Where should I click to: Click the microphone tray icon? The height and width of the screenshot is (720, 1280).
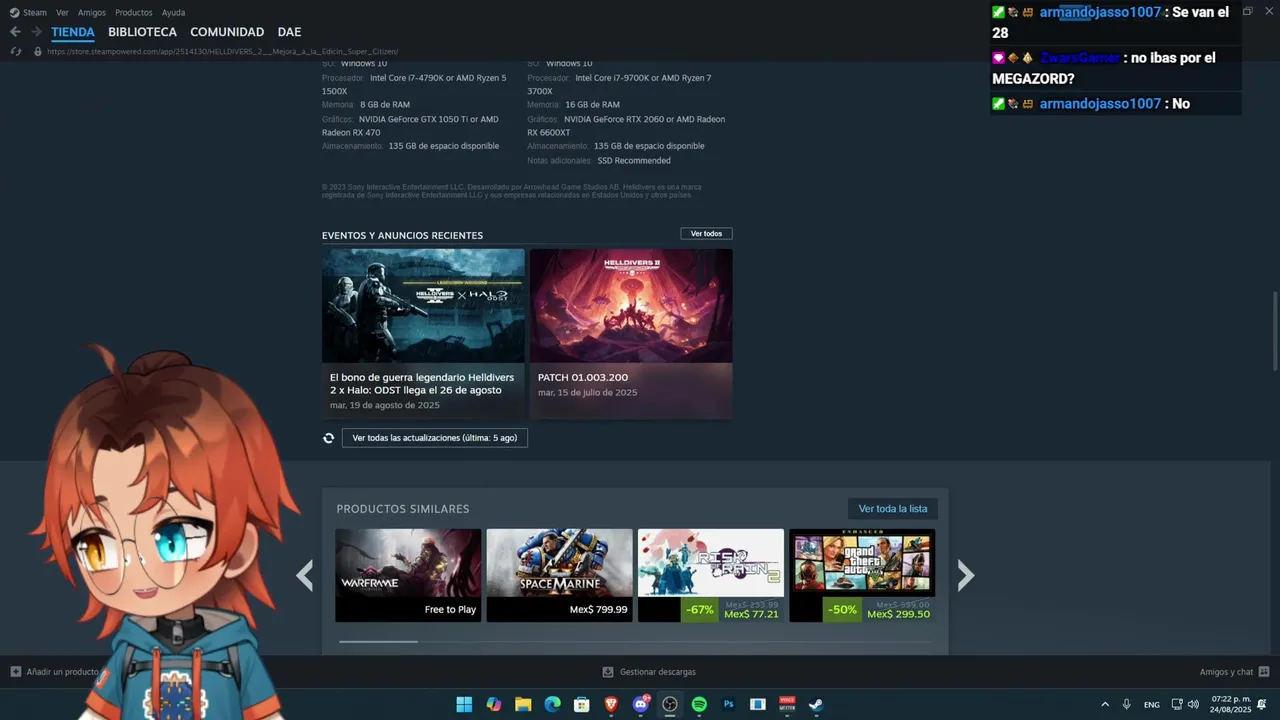(1127, 704)
